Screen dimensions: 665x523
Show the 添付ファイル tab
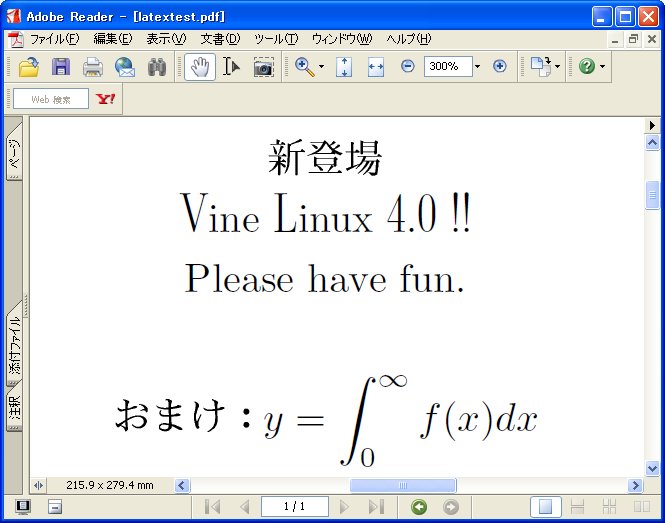[x=14, y=344]
